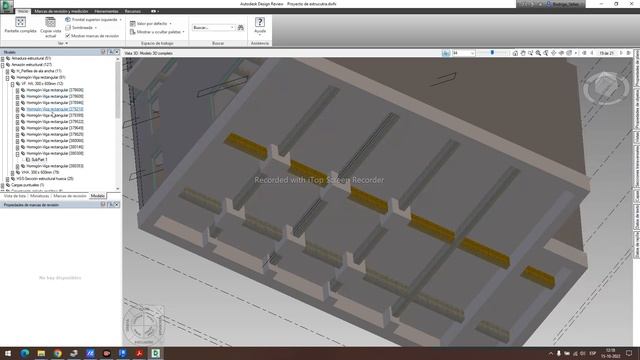Screen dimensions: 640x360
Task: Click the cube view style icon
Action: click(569, 53)
